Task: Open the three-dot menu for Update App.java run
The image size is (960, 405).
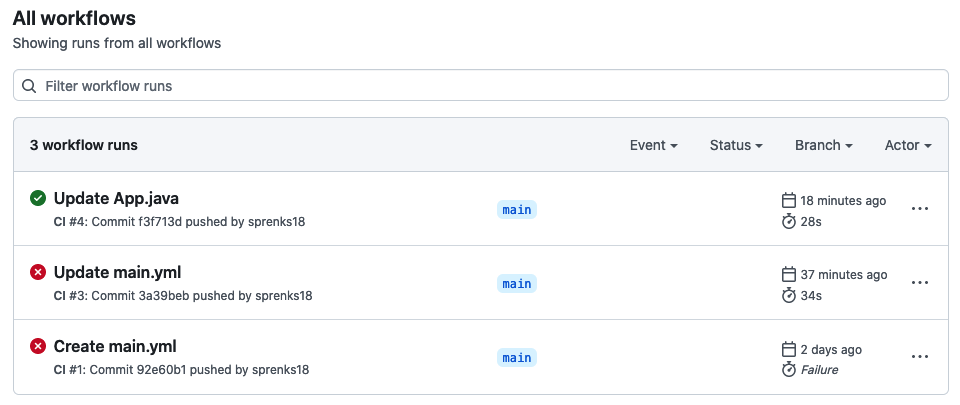Action: pyautogui.click(x=920, y=209)
